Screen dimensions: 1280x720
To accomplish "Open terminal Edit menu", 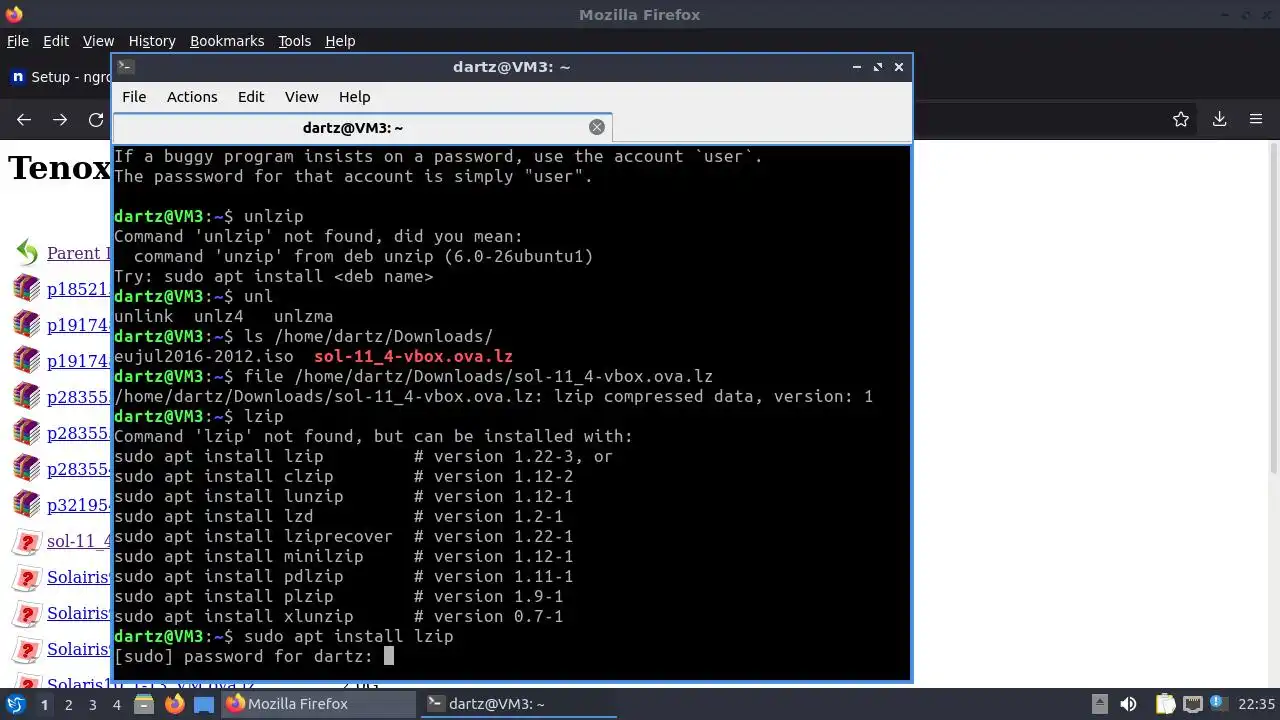I will (x=251, y=97).
